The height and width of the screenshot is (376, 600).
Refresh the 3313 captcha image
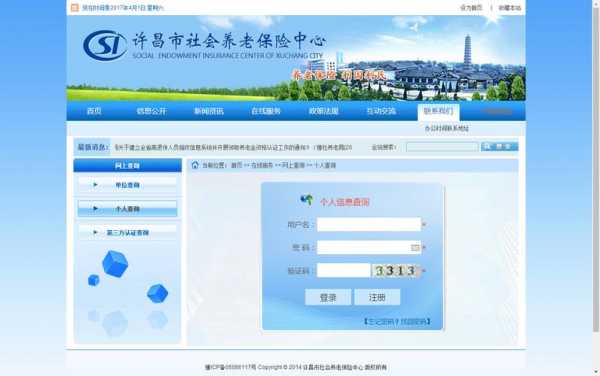[x=396, y=270]
